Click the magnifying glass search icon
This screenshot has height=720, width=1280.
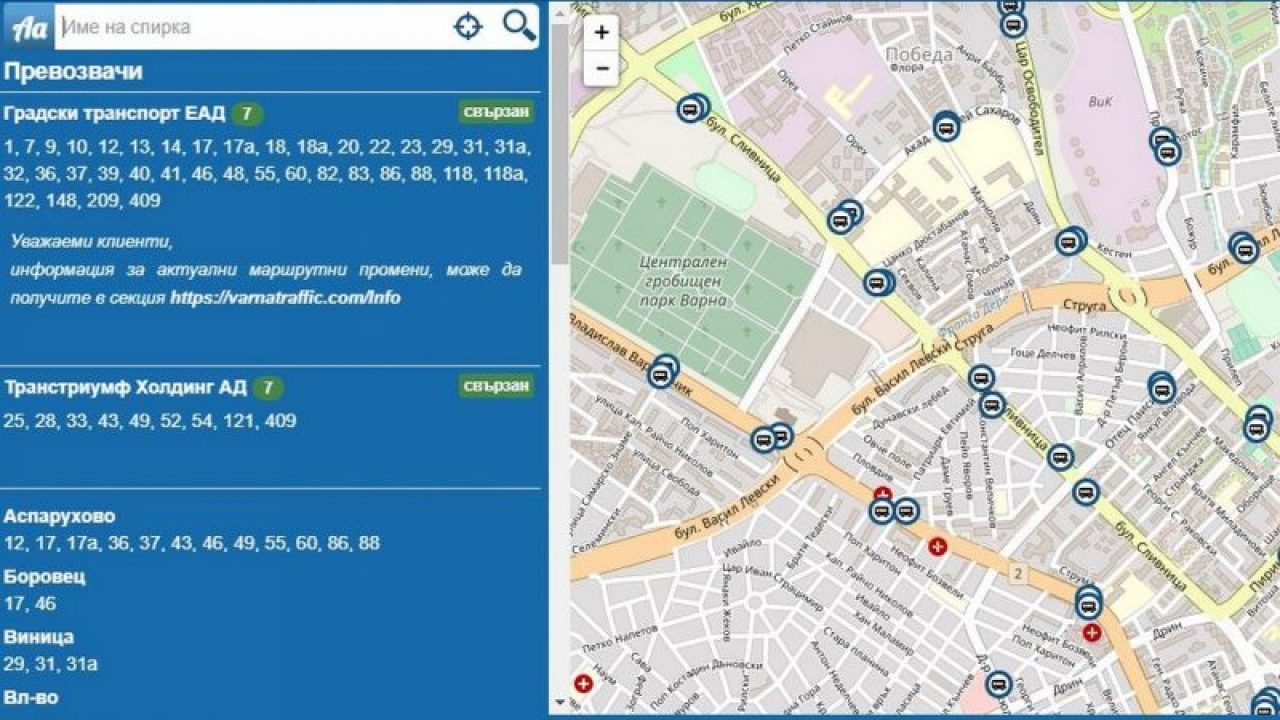[x=518, y=26]
